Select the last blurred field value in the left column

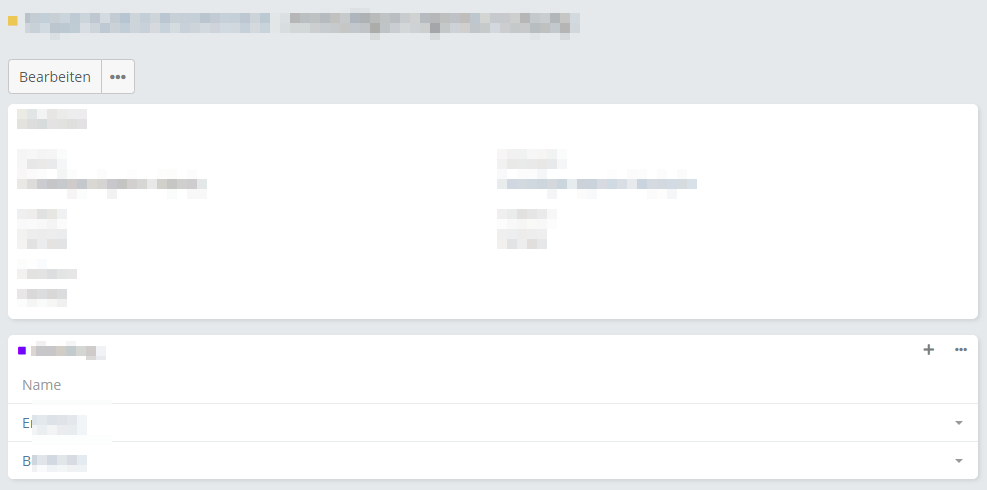tap(42, 294)
